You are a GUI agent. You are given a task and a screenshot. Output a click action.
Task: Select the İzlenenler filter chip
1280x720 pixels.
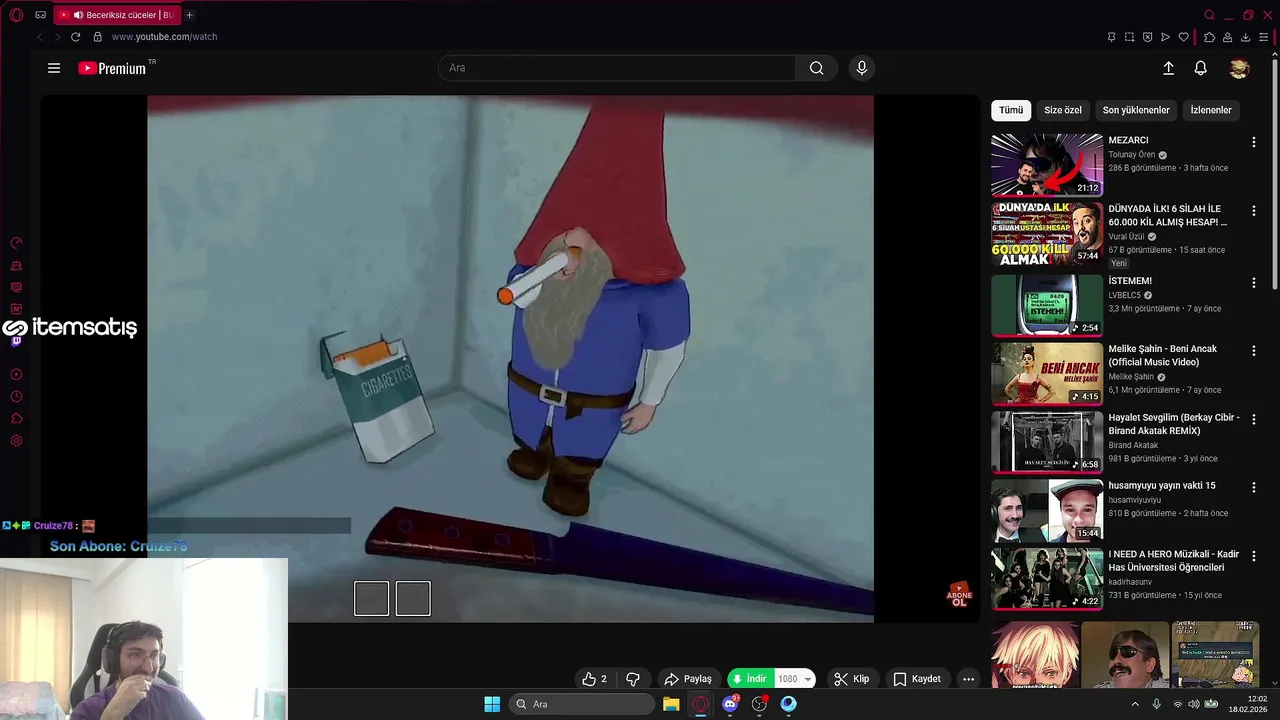(1211, 110)
